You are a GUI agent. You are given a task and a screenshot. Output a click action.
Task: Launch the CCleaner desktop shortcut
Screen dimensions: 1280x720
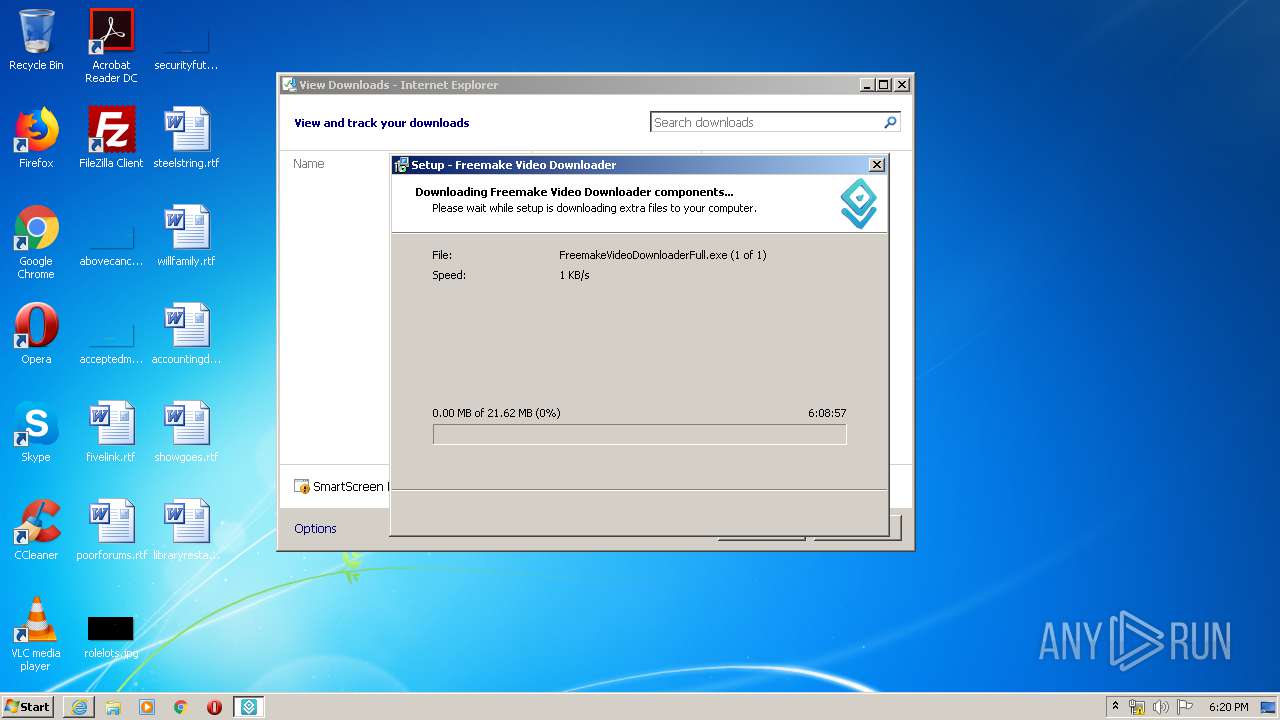[36, 530]
